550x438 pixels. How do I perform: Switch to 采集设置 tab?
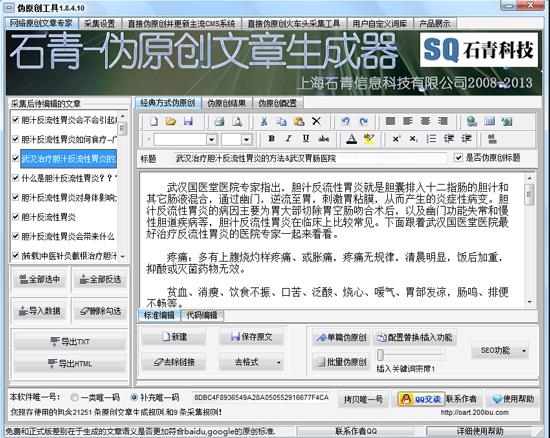[x=100, y=23]
